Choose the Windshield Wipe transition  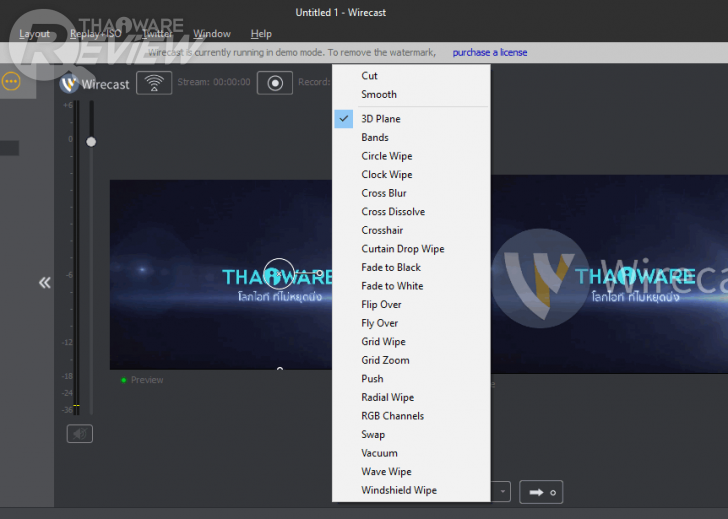411,490
